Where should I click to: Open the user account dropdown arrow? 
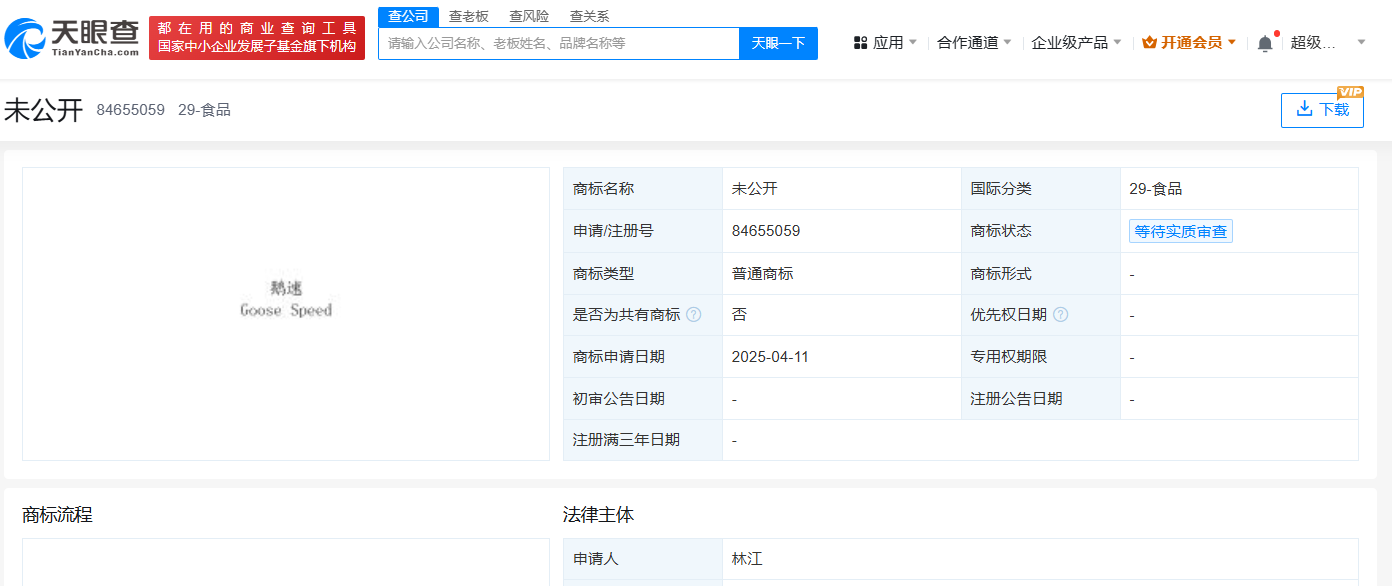click(1361, 43)
